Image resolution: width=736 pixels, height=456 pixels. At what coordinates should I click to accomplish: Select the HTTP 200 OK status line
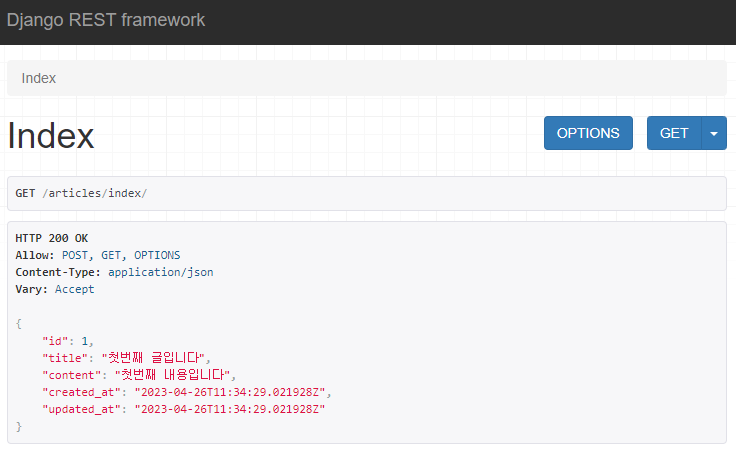(x=52, y=238)
